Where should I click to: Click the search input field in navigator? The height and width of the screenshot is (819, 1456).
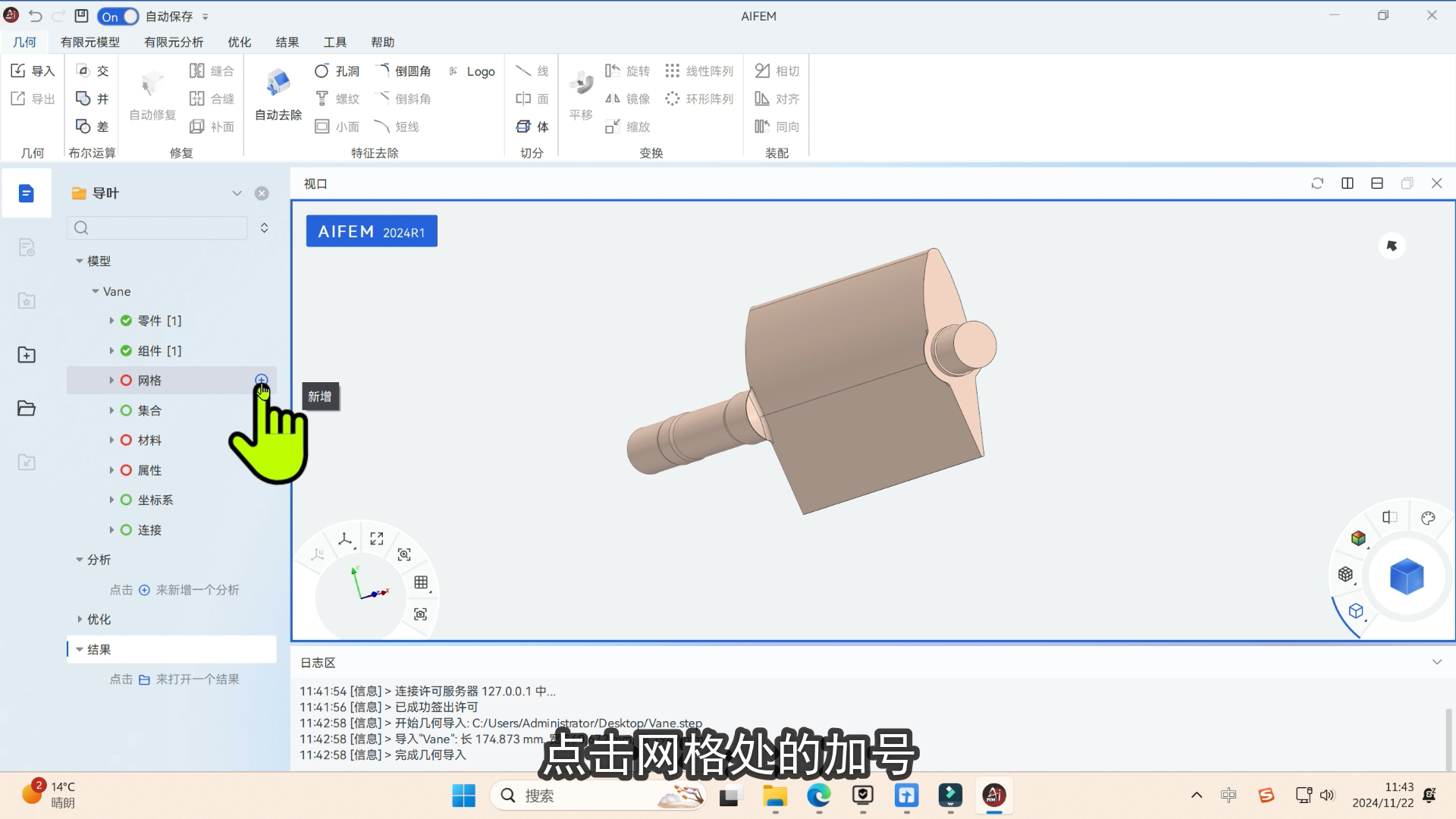[x=164, y=228]
